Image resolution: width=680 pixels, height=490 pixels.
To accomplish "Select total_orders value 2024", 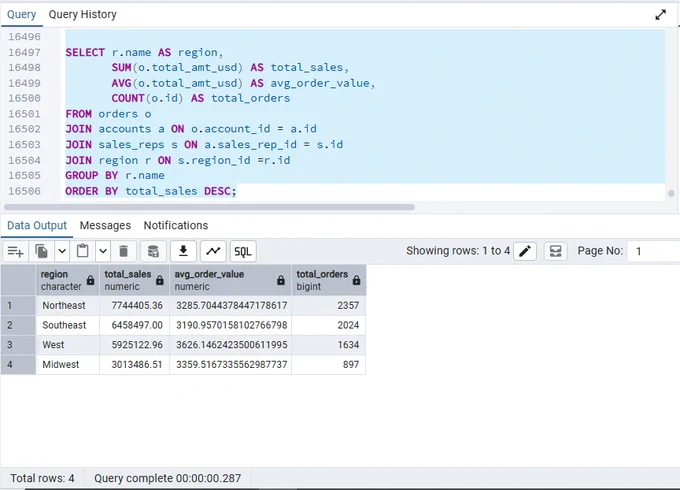I will click(x=329, y=325).
